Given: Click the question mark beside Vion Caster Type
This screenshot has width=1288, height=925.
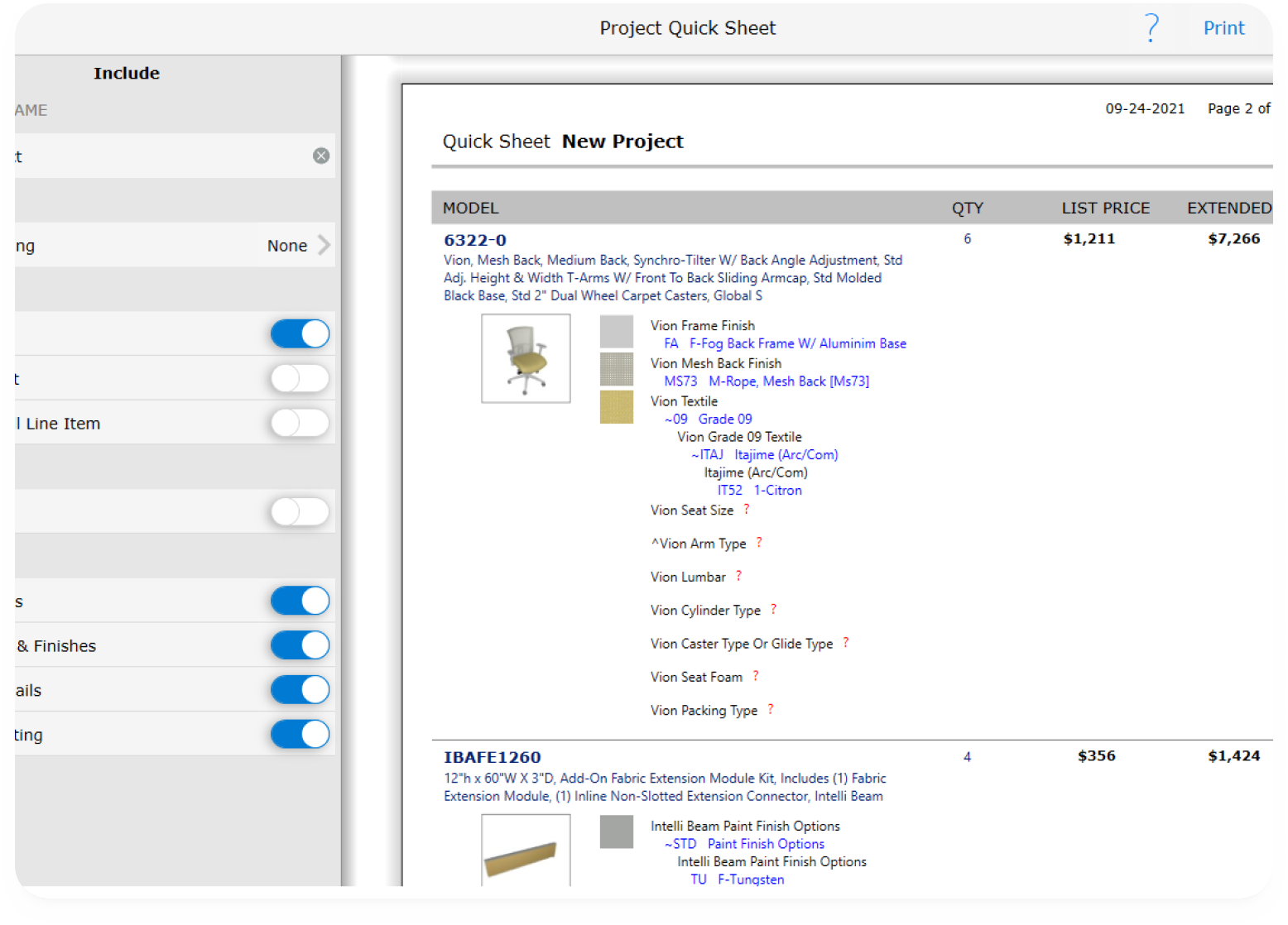Looking at the screenshot, I should [x=846, y=643].
